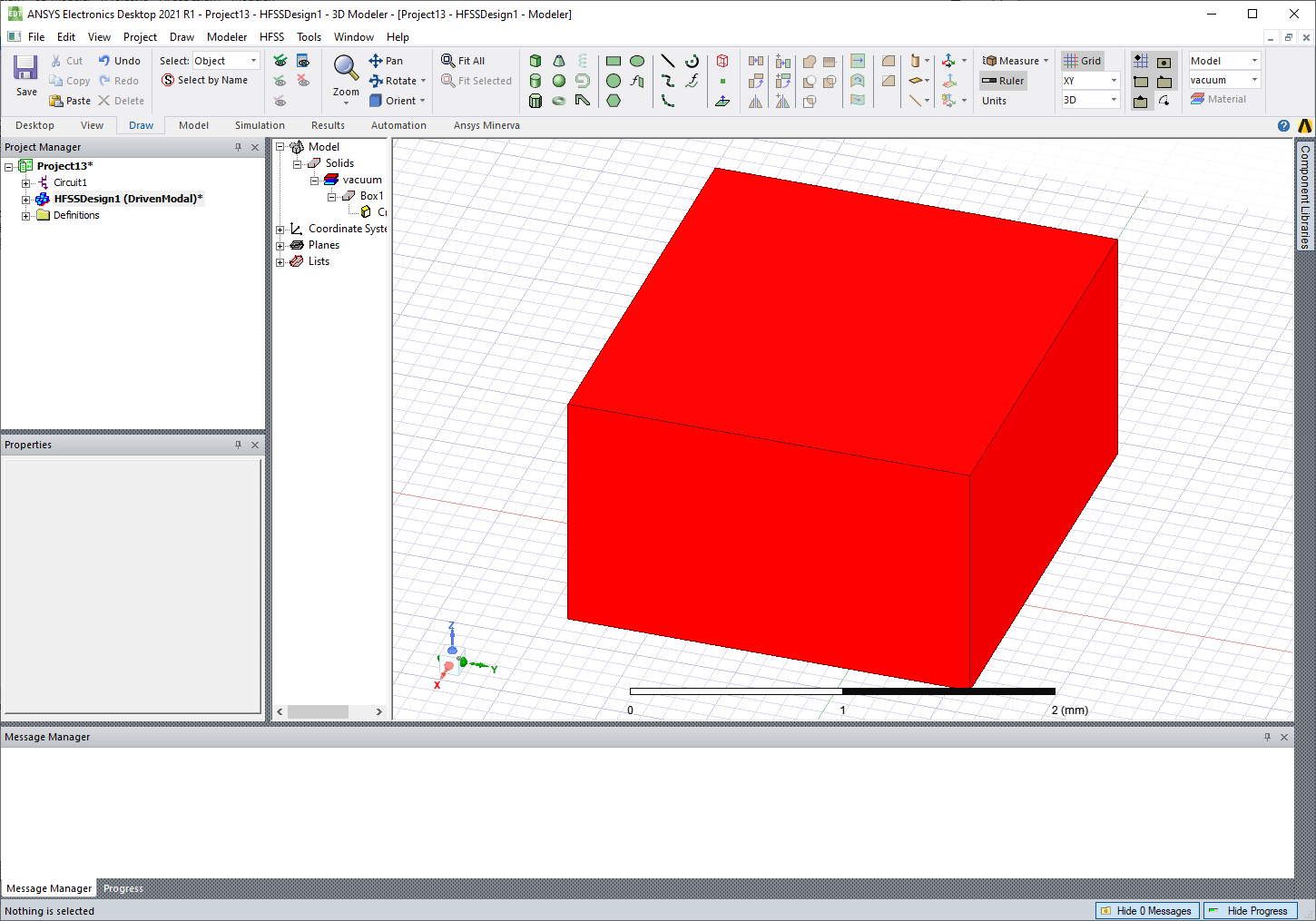
Task: Toggle the Ruler display
Action: pos(1003,81)
